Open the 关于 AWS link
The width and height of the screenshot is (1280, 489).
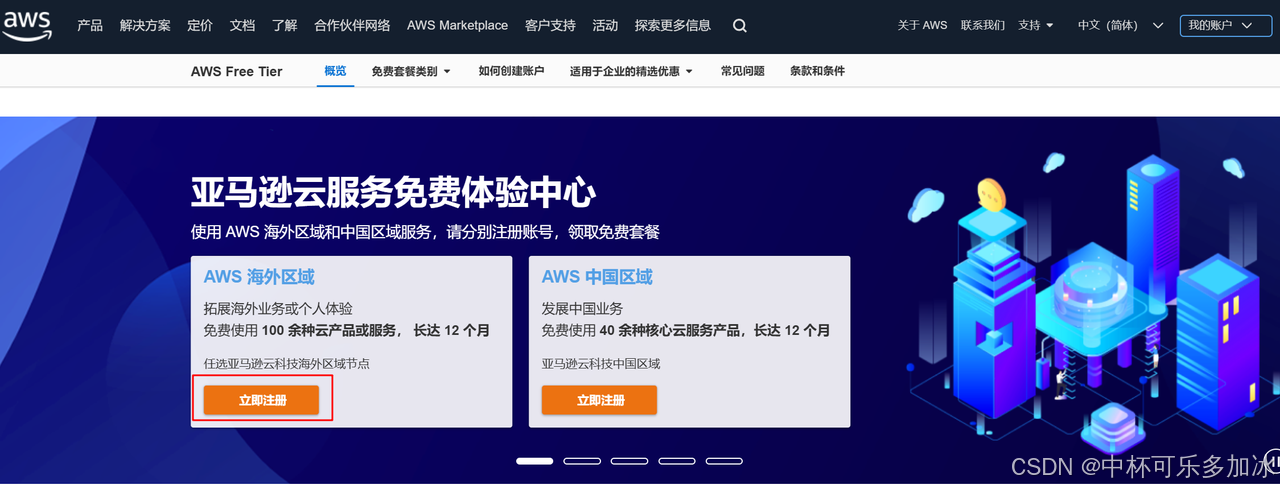tap(922, 26)
